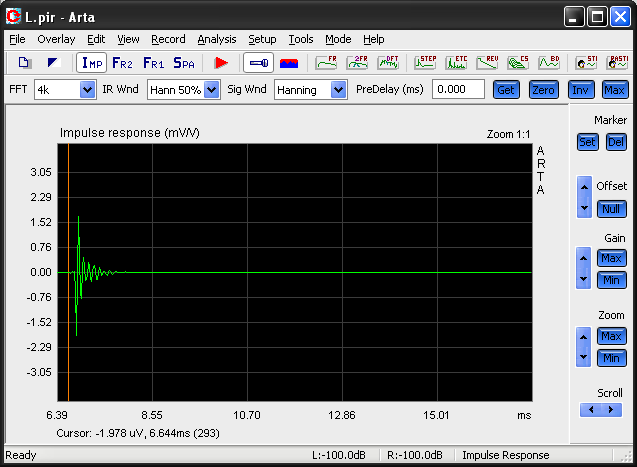Switch to FR1 single-channel mode
Viewport: 637px width, 467px height.
[154, 63]
